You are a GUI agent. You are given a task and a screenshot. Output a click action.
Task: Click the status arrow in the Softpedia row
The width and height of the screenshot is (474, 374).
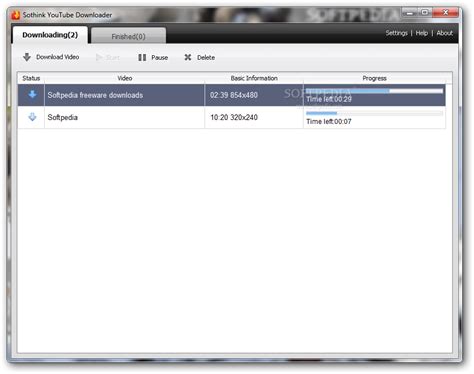coord(32,117)
